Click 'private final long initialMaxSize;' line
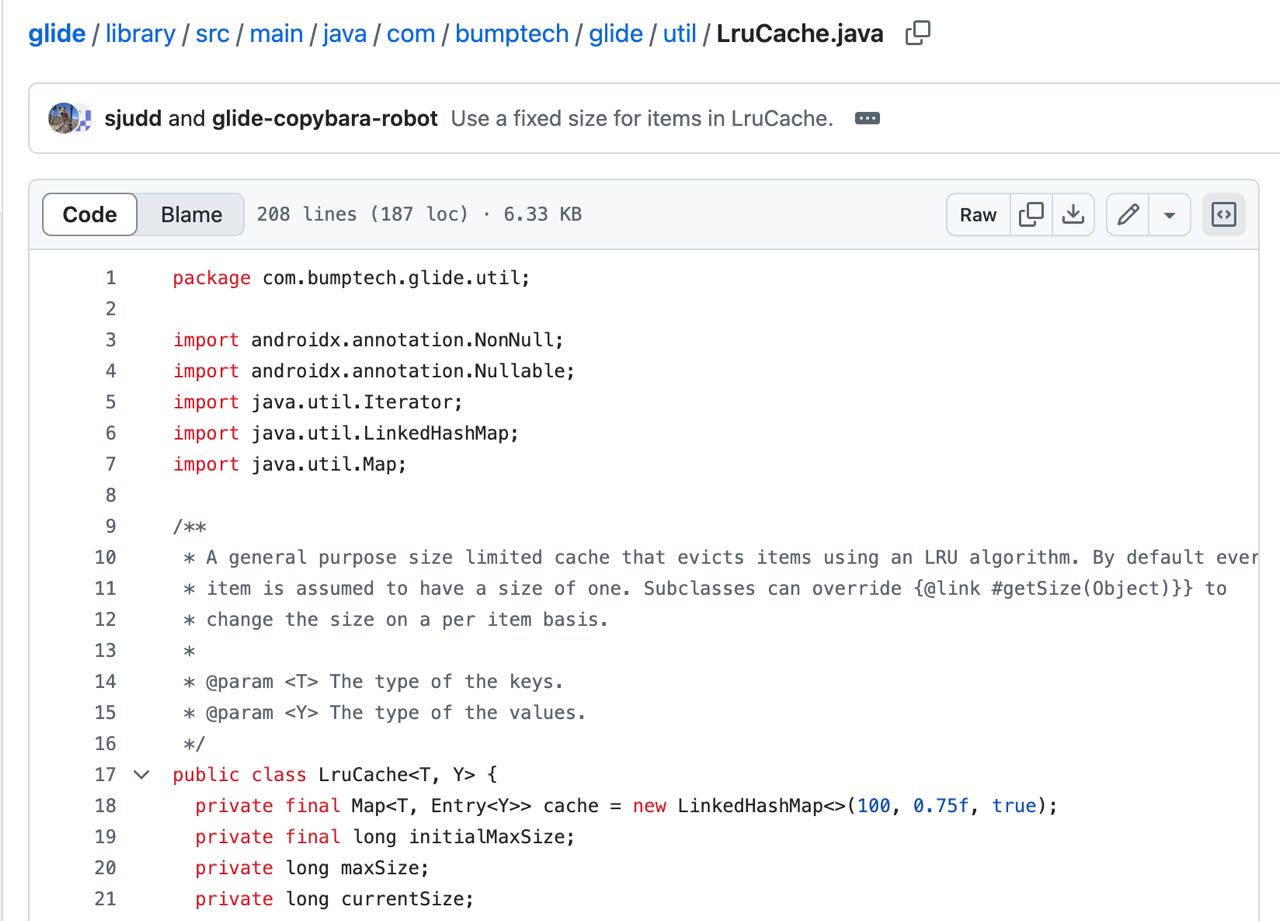Viewport: 1280px width, 921px height. tap(385, 836)
